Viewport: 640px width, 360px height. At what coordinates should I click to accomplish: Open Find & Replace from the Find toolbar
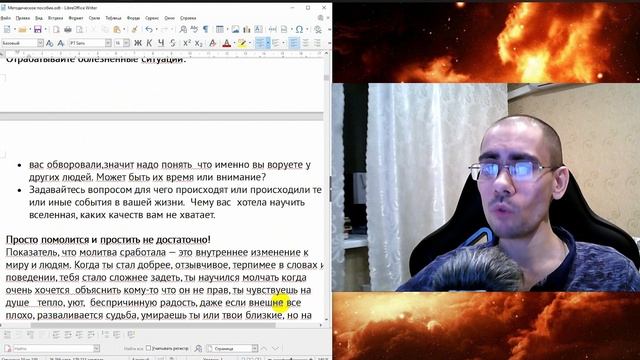click(198, 348)
